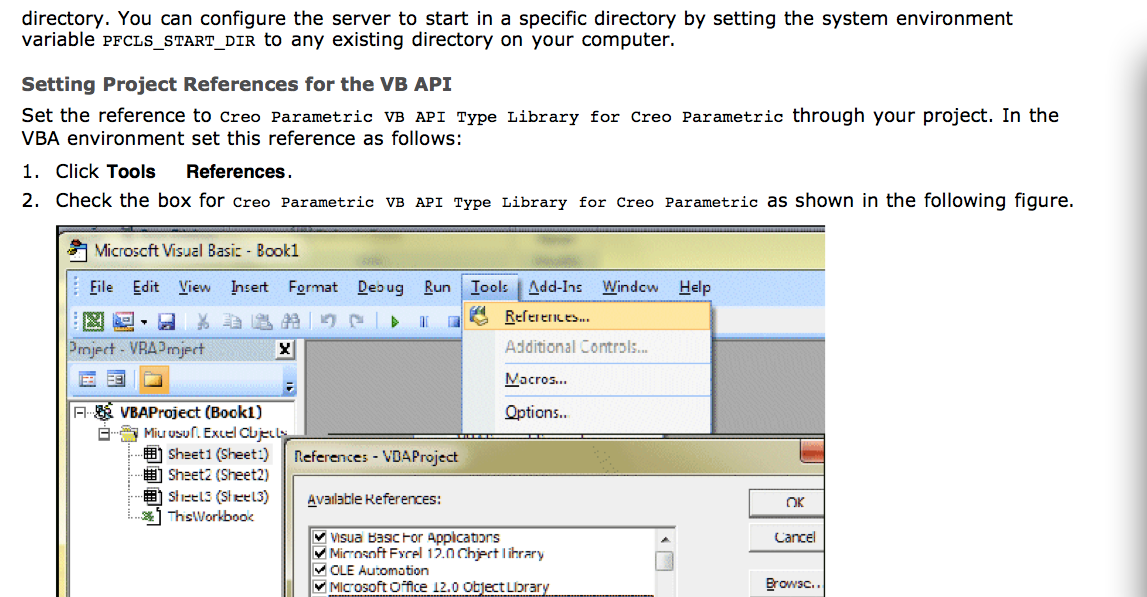
Task: Click the ThisWorkbook icon in tree
Action: pos(151,517)
